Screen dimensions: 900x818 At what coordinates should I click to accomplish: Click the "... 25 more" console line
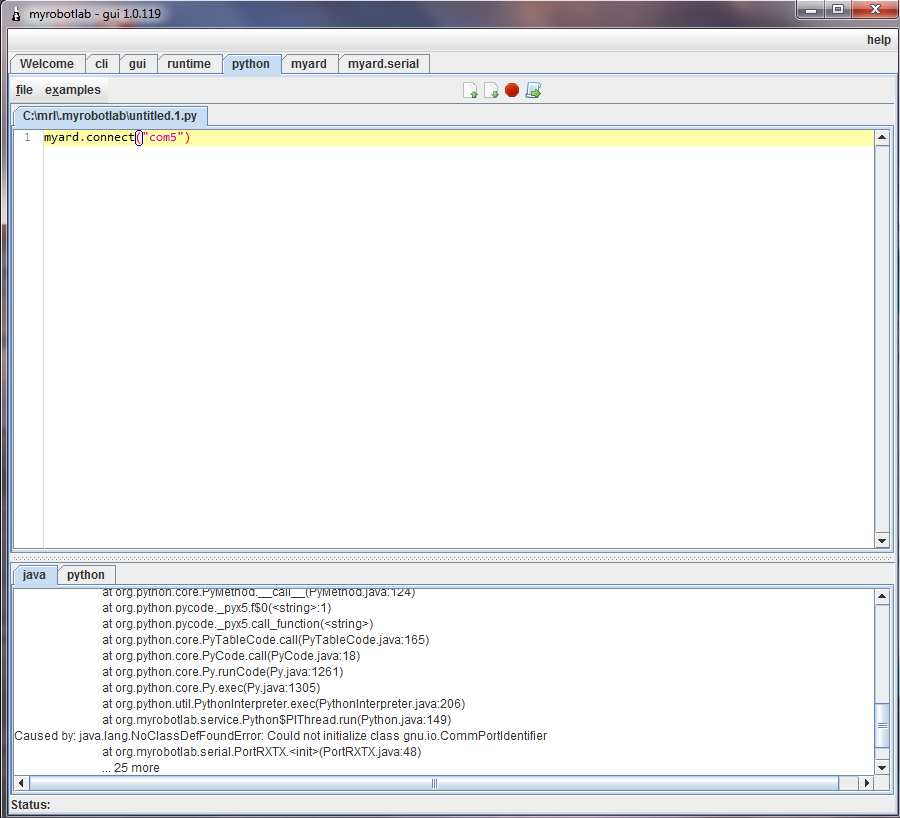click(131, 768)
